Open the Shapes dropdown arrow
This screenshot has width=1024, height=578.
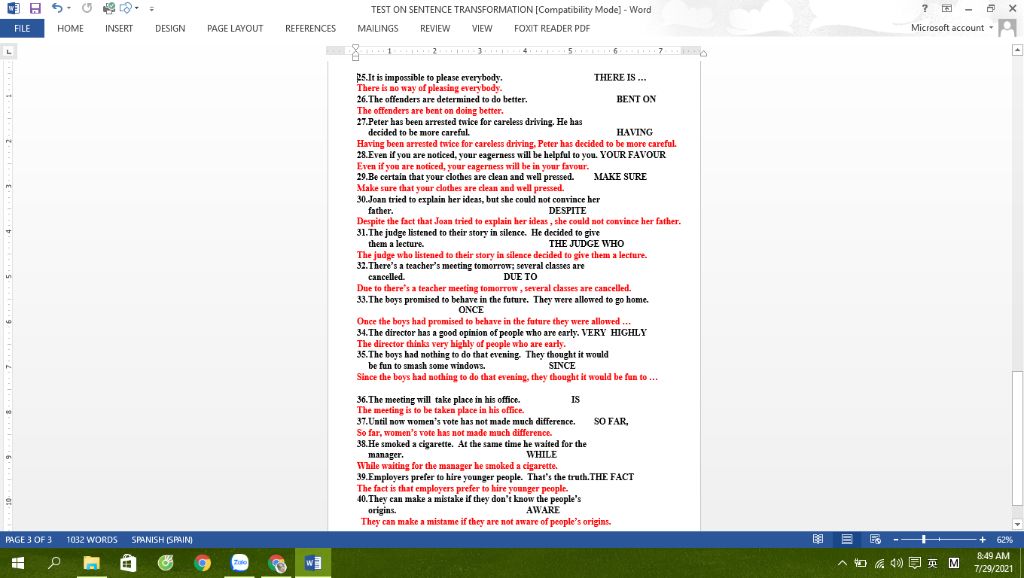(x=136, y=8)
